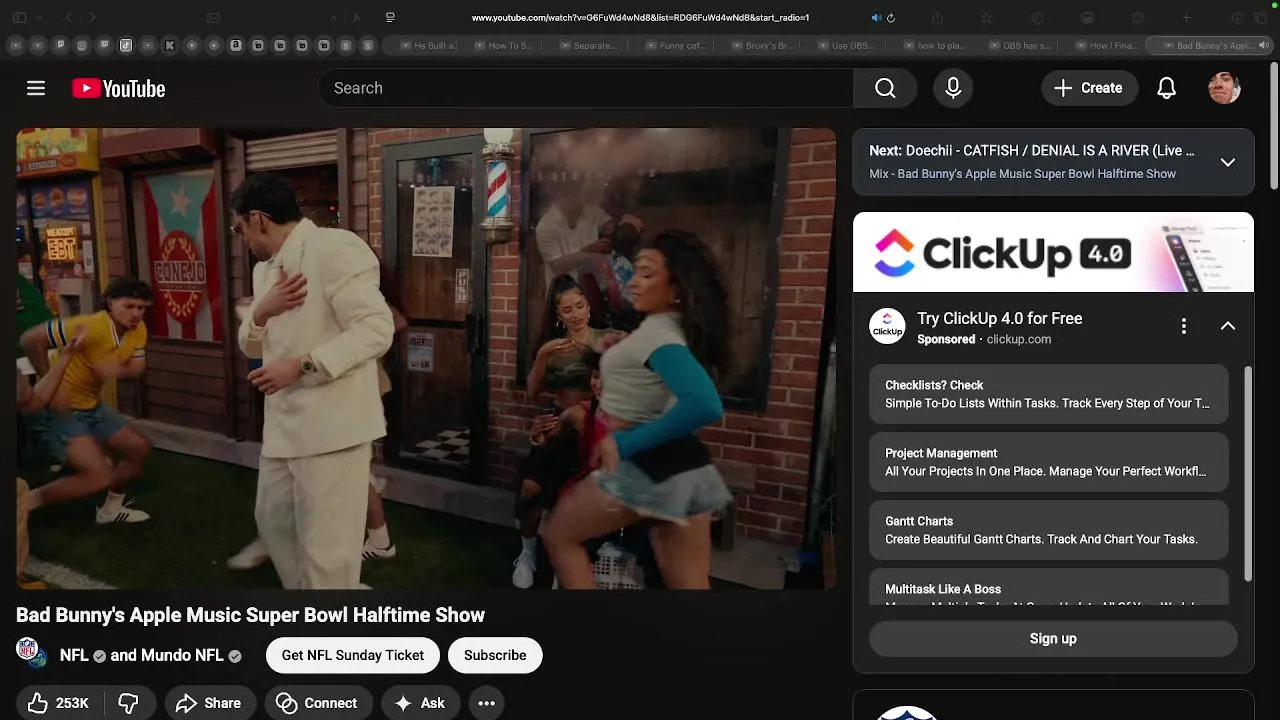Bookmark page with the star icon
This screenshot has height=720, width=1280.
pos(986,17)
